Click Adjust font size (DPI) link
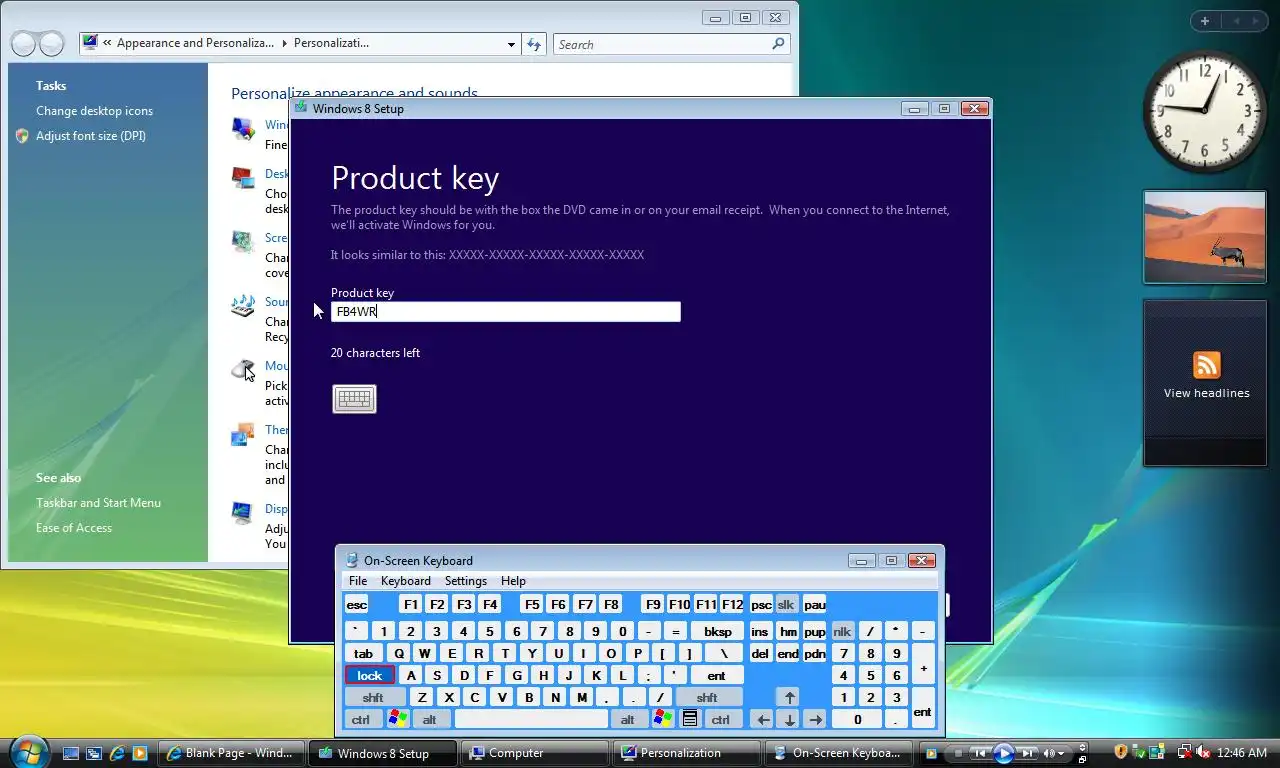 (x=91, y=136)
